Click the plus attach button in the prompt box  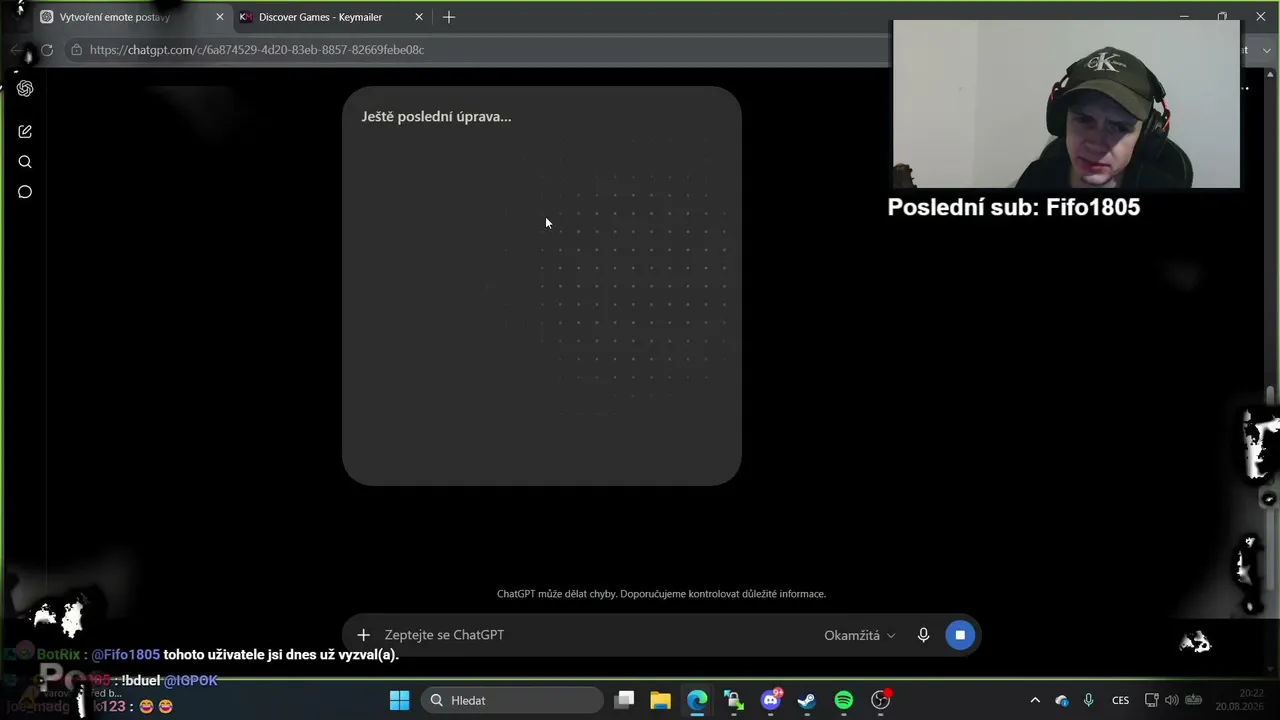coord(364,635)
